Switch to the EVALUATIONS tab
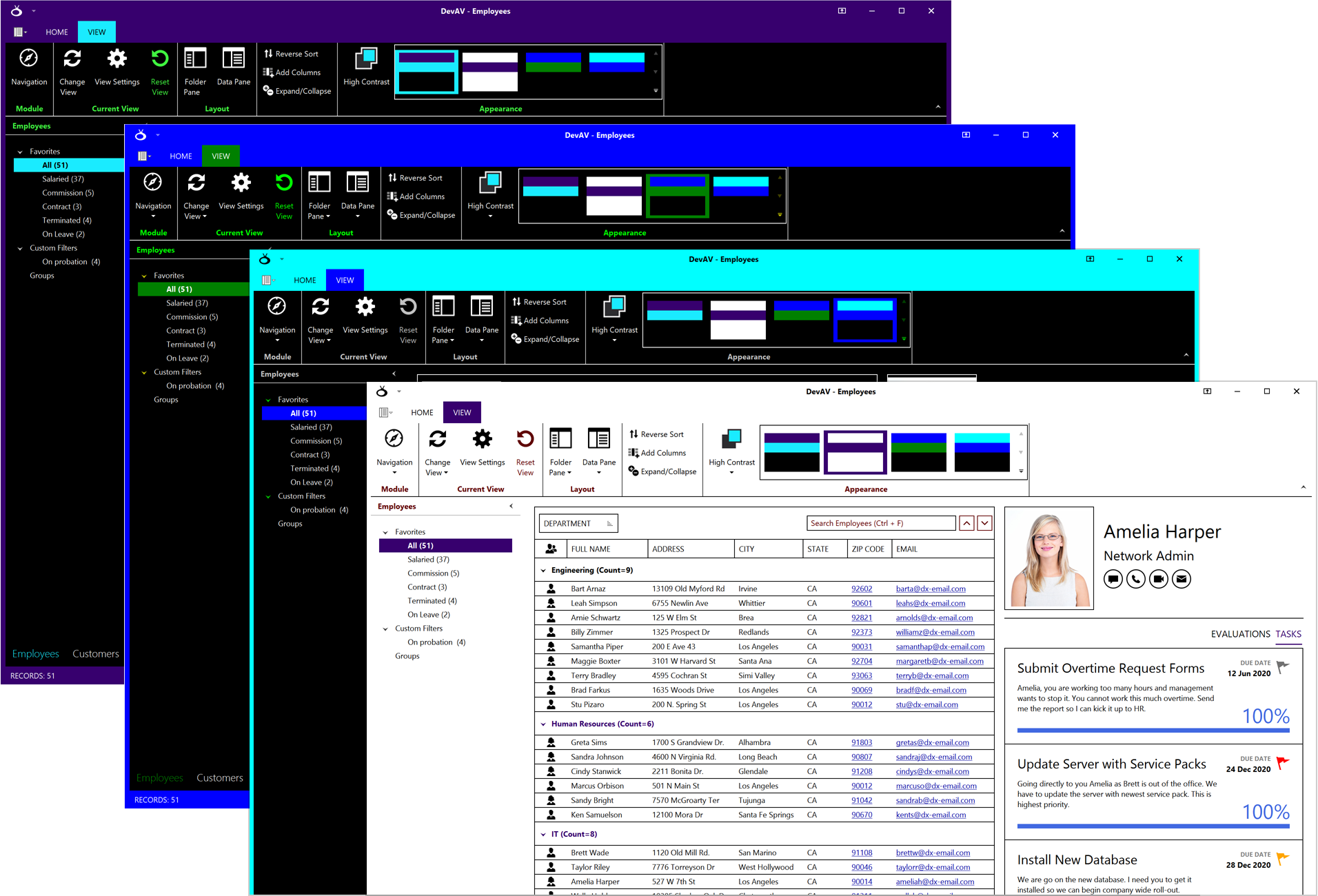This screenshot has width=1318, height=896. point(1240,634)
